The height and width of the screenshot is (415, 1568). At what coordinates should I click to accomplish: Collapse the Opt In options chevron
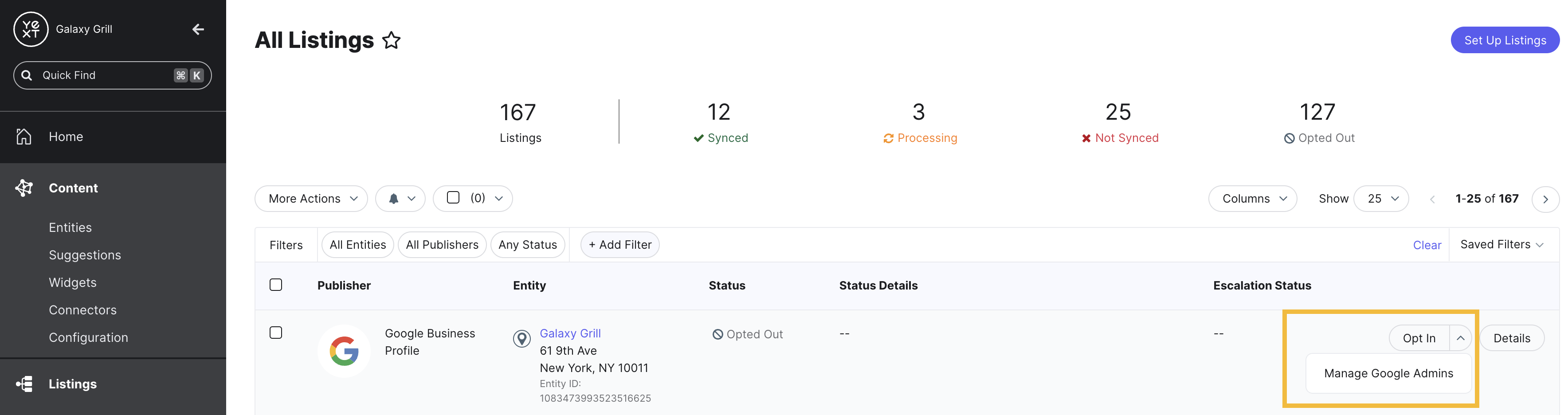tap(1461, 338)
